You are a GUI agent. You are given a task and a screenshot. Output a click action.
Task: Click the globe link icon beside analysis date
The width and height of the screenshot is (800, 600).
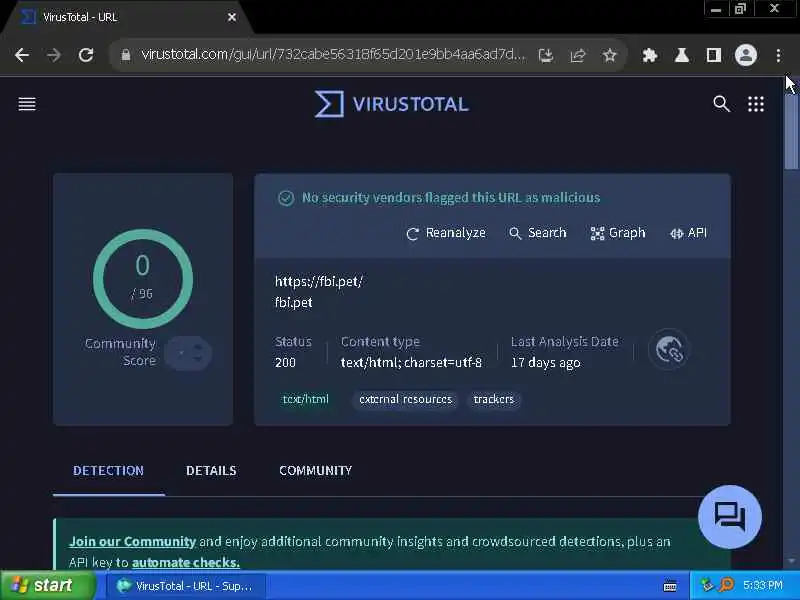669,350
